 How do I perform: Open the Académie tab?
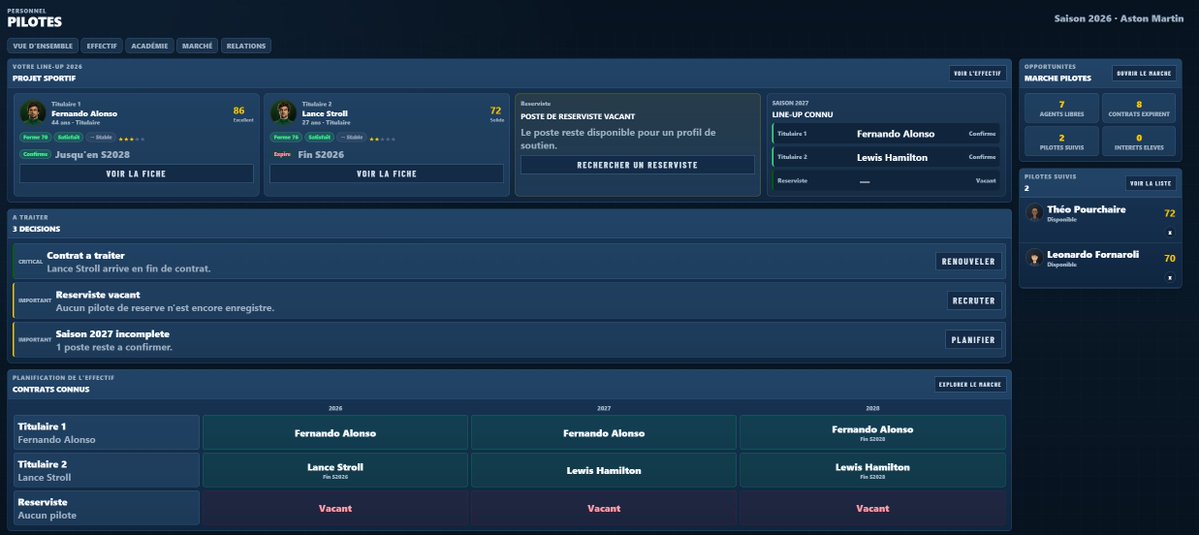click(150, 46)
